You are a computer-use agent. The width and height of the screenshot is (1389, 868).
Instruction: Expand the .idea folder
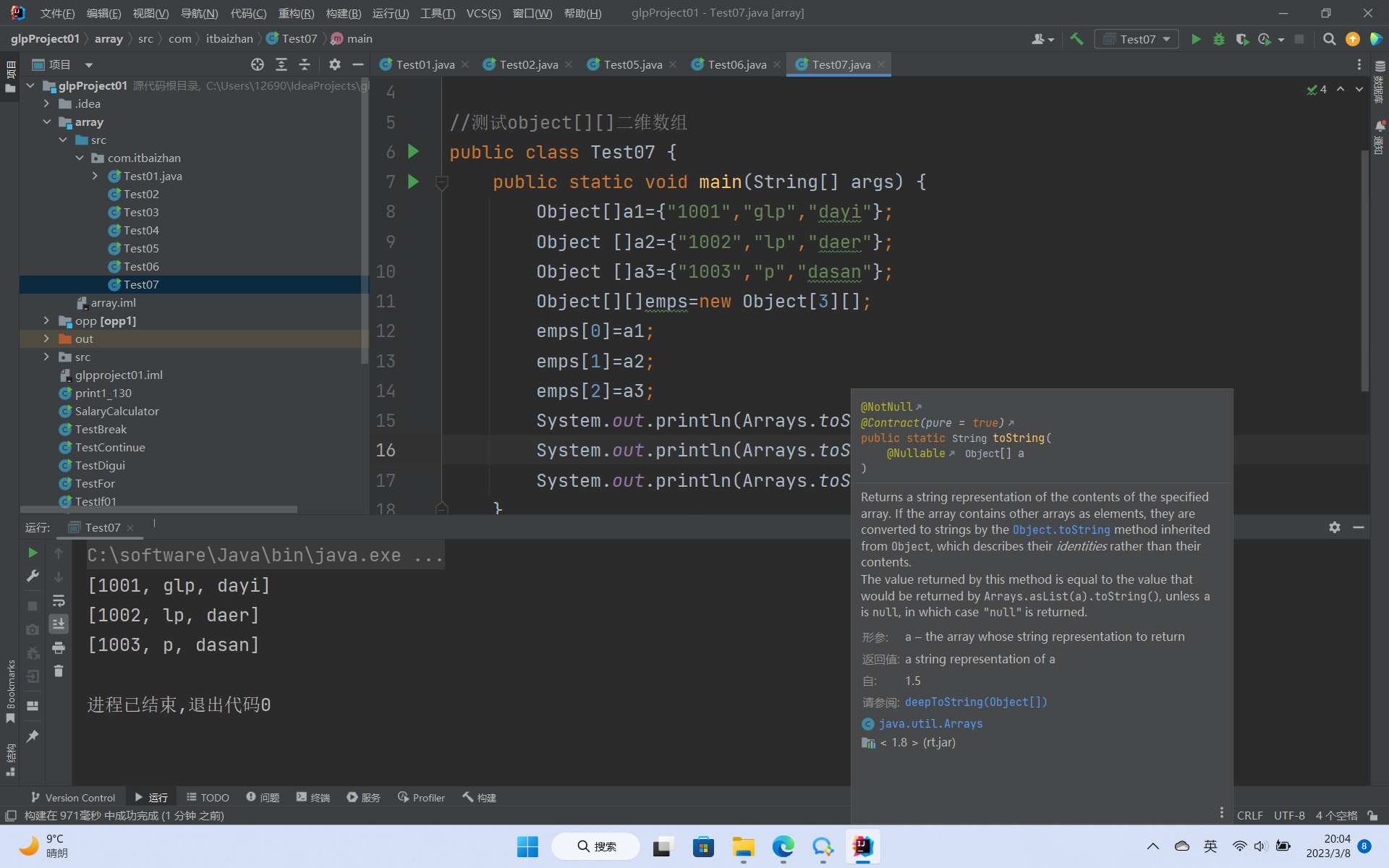47,103
